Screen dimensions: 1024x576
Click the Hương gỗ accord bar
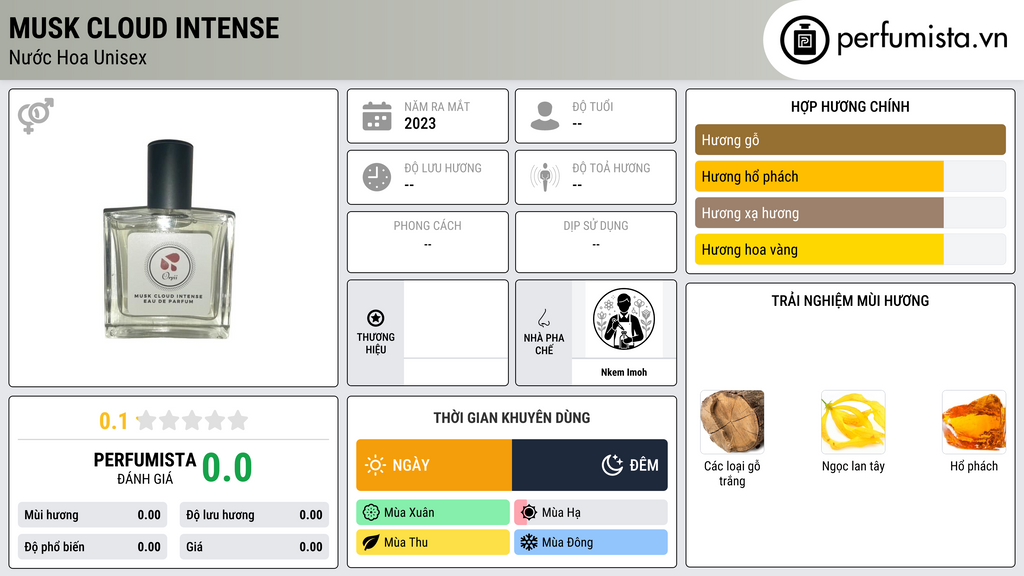[850, 140]
